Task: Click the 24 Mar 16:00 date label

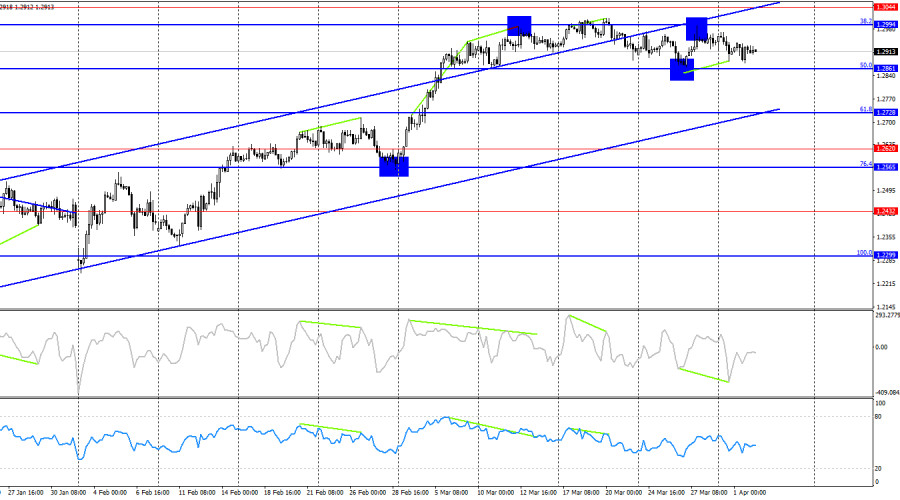Action: pos(666,493)
